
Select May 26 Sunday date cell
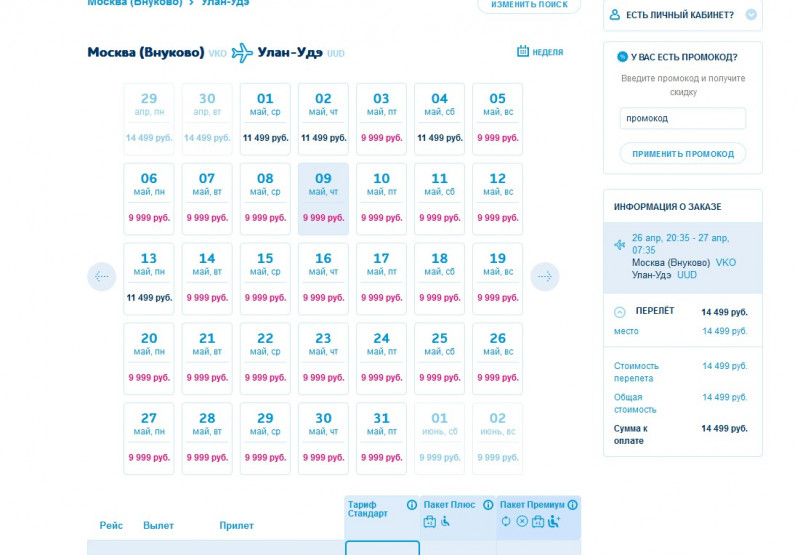tap(498, 359)
